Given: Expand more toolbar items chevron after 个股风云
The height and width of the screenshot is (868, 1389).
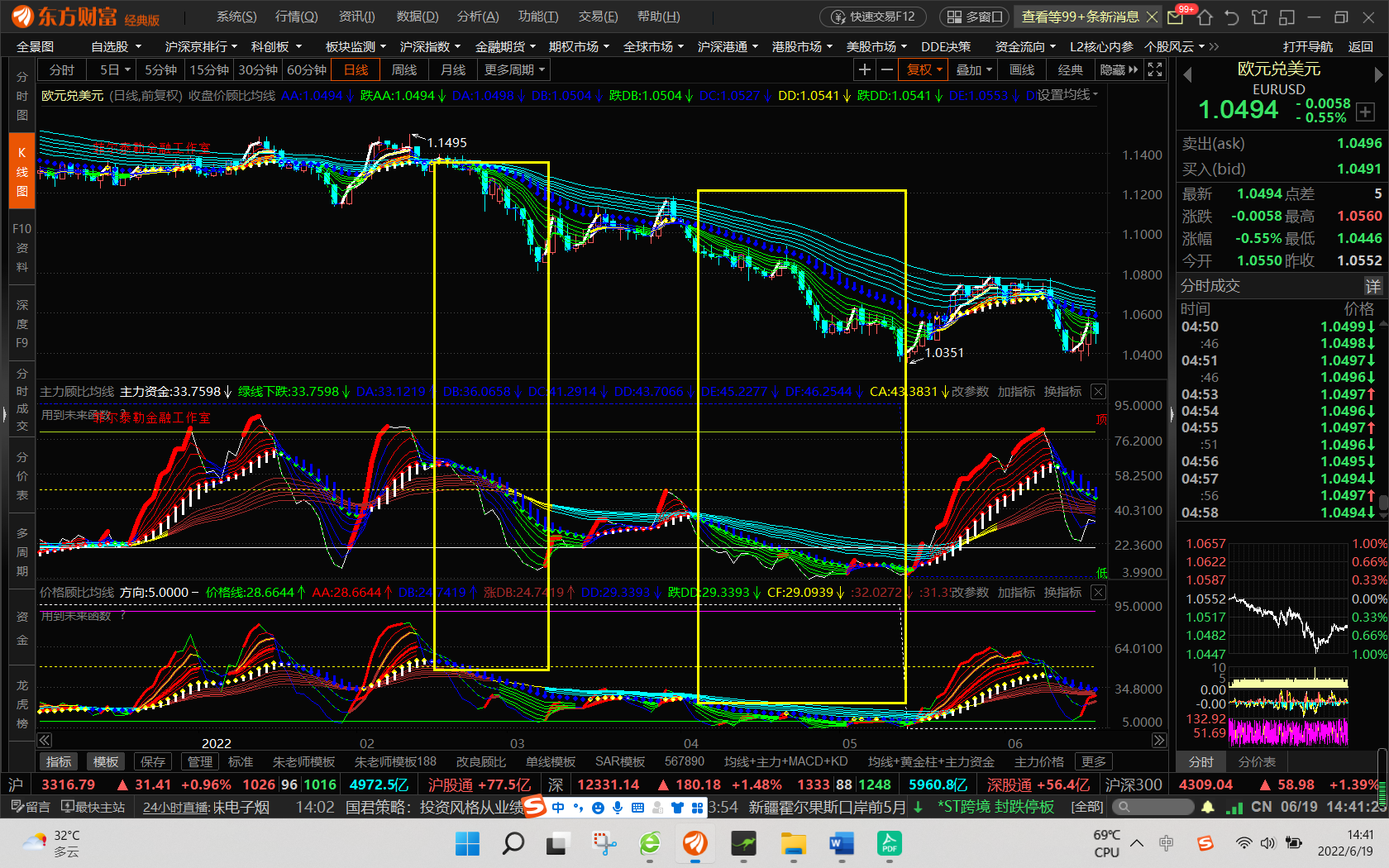Looking at the screenshot, I should coord(1214,47).
